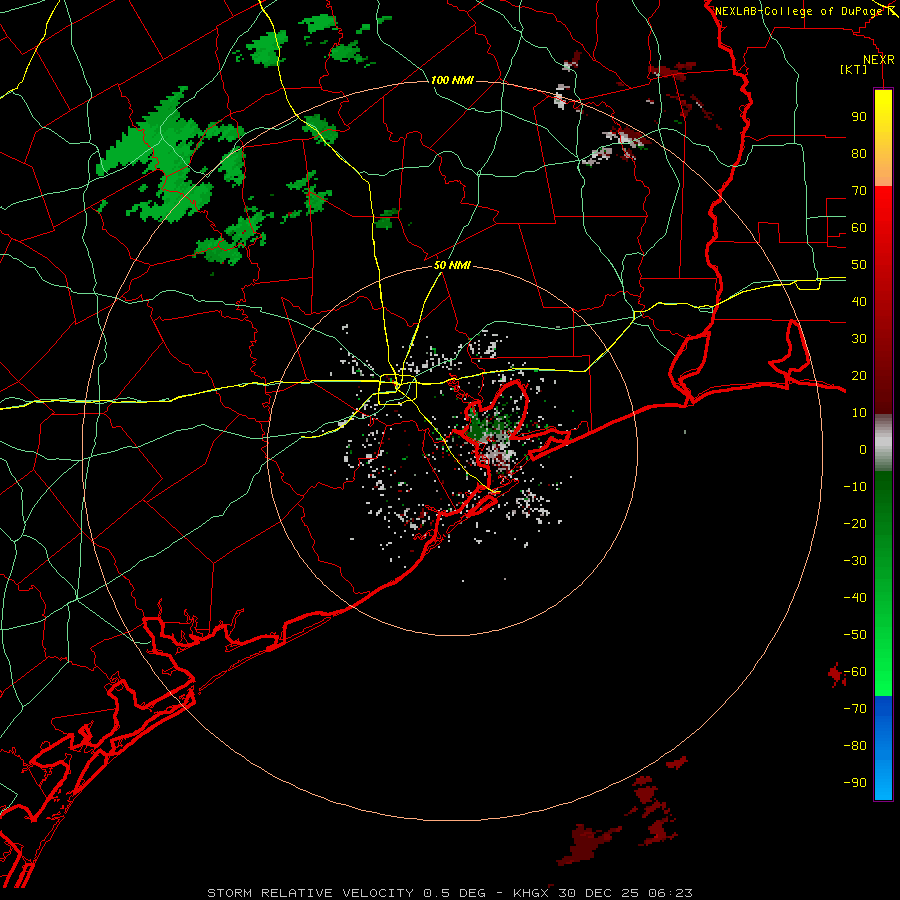This screenshot has height=900, width=900.
Task: Select the -90 label on velocity scale
Action: (855, 783)
